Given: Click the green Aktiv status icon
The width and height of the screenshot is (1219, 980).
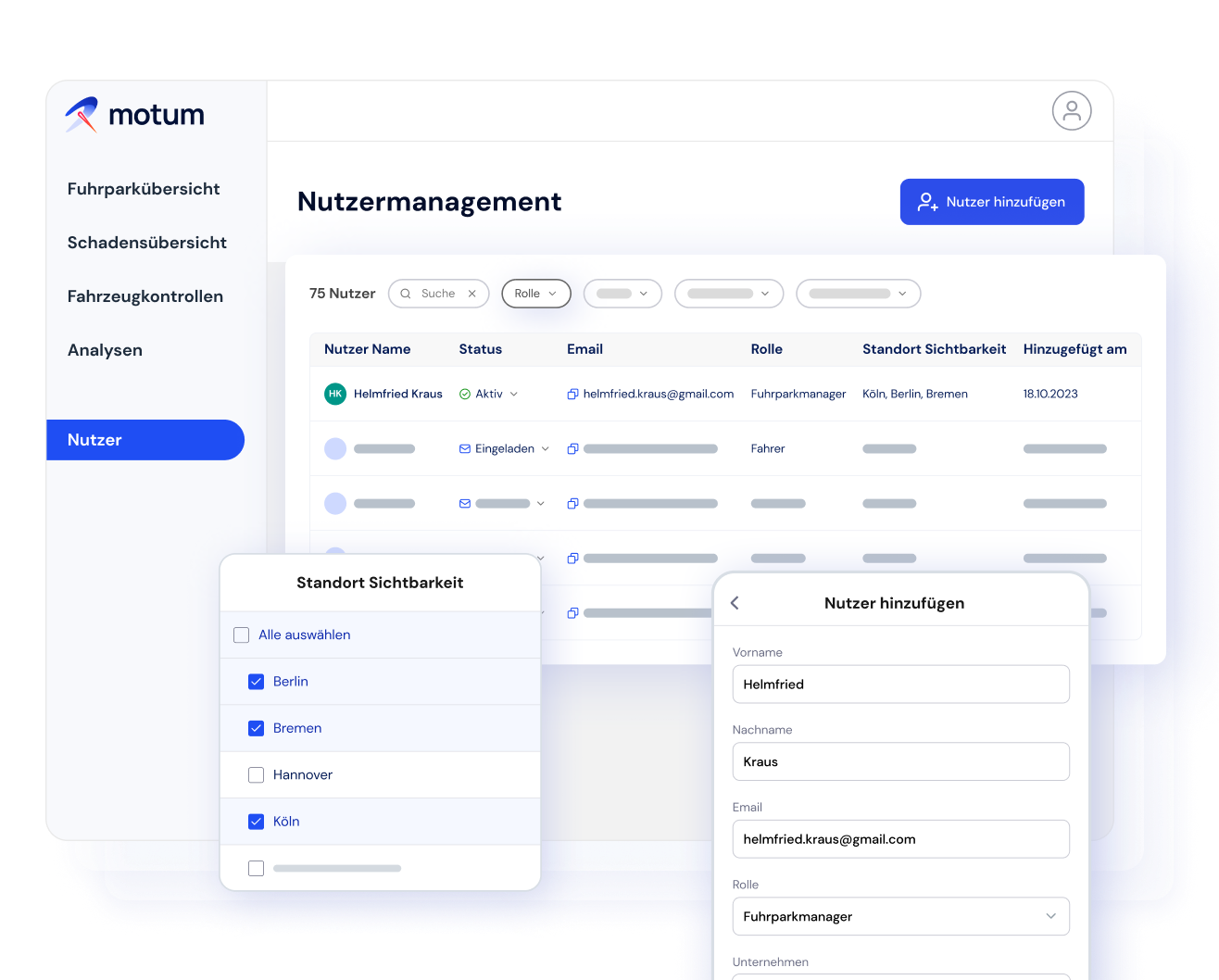Looking at the screenshot, I should point(465,394).
